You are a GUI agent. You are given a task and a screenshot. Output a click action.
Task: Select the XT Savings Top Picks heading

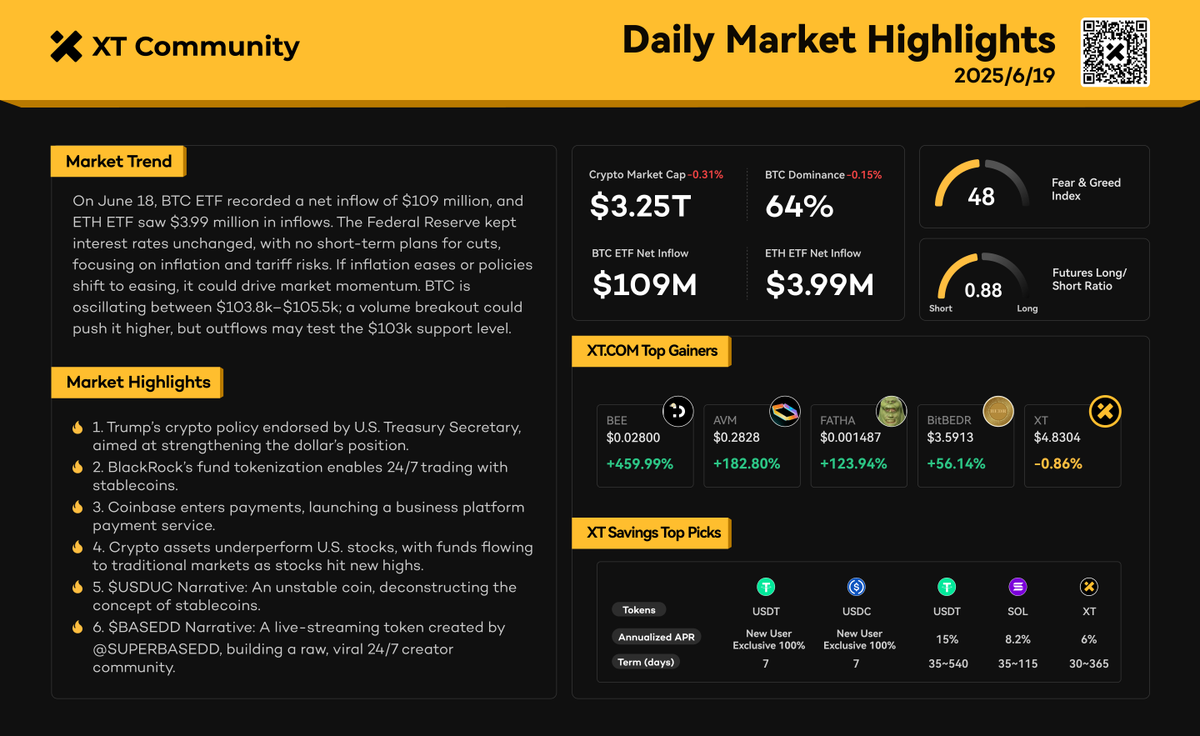click(x=652, y=532)
